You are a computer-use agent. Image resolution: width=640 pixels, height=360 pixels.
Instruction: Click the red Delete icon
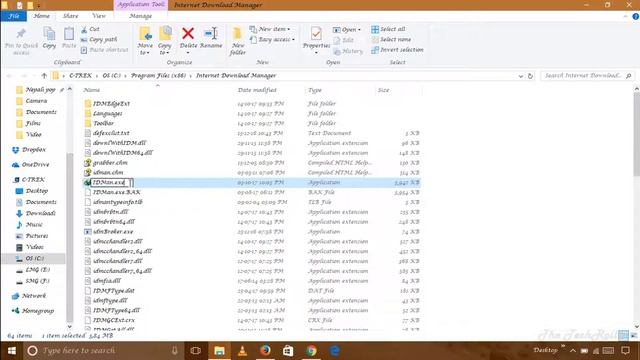click(x=188, y=33)
